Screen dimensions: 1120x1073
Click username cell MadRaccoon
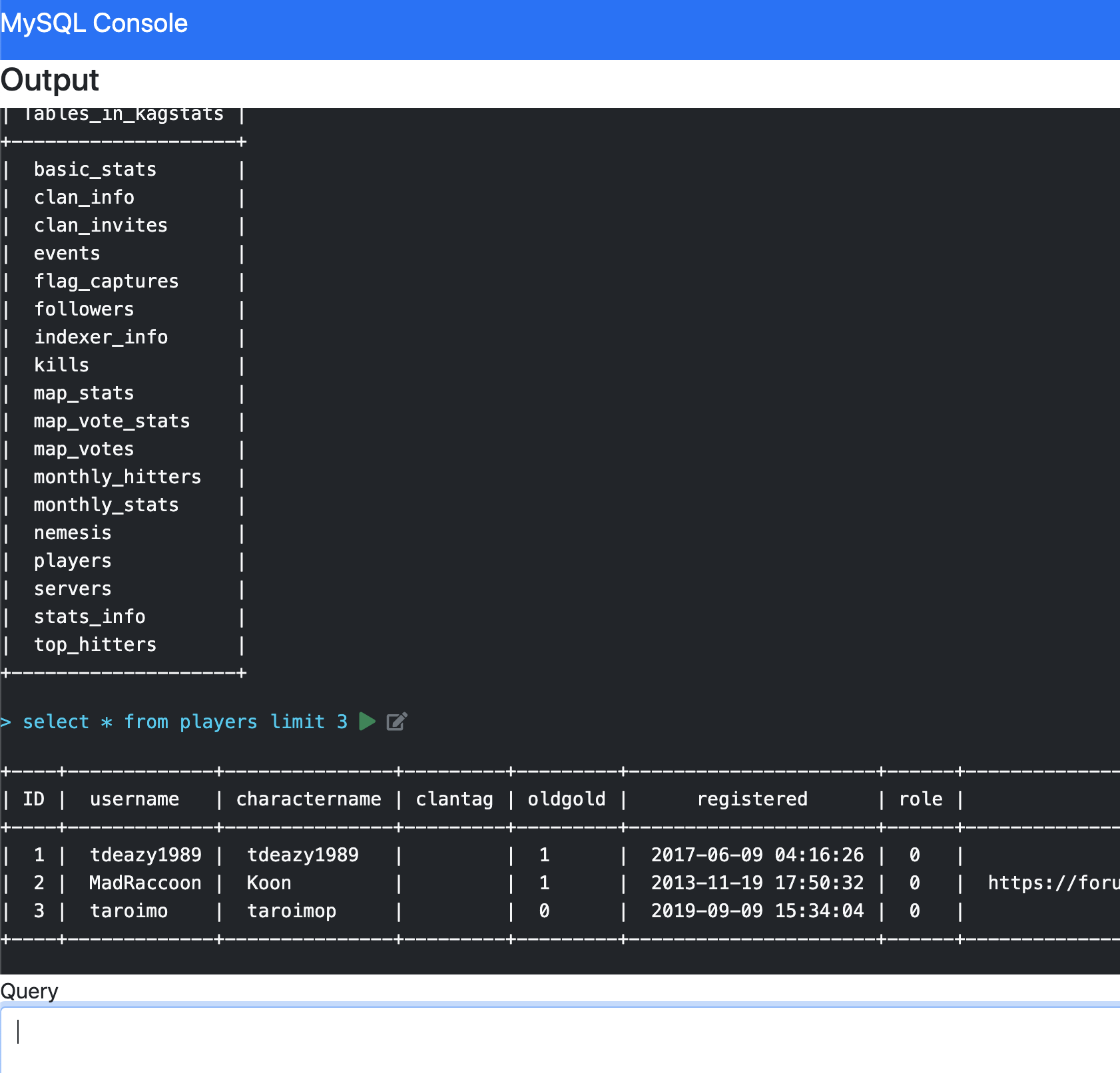pos(145,883)
